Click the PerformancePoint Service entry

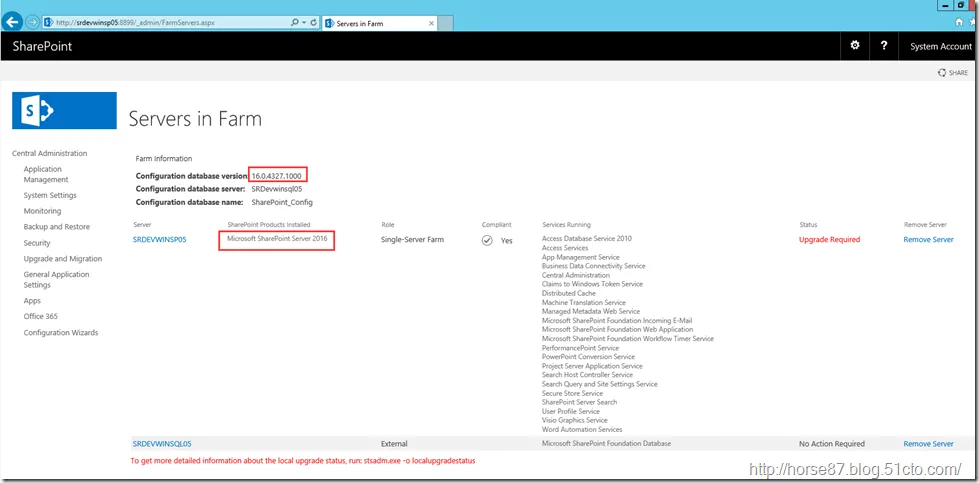[x=580, y=348]
